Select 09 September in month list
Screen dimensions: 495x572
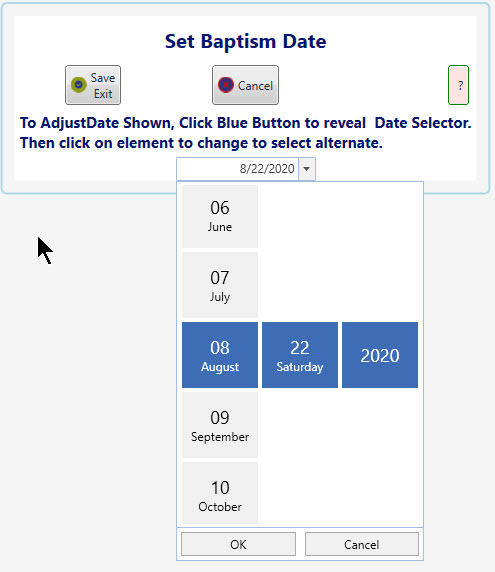click(x=220, y=425)
